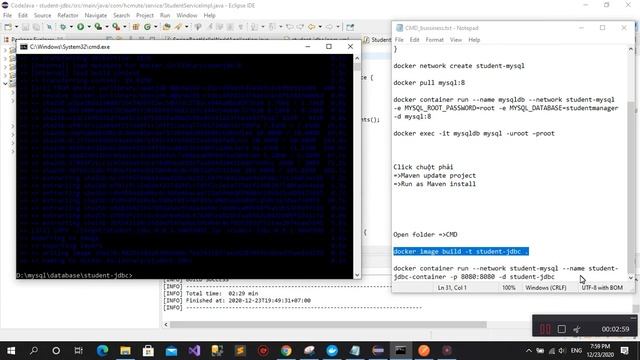Click Search flashlight icon in Eclipse toolbar
Image resolution: width=640 pixels, height=360 pixels.
point(178,27)
